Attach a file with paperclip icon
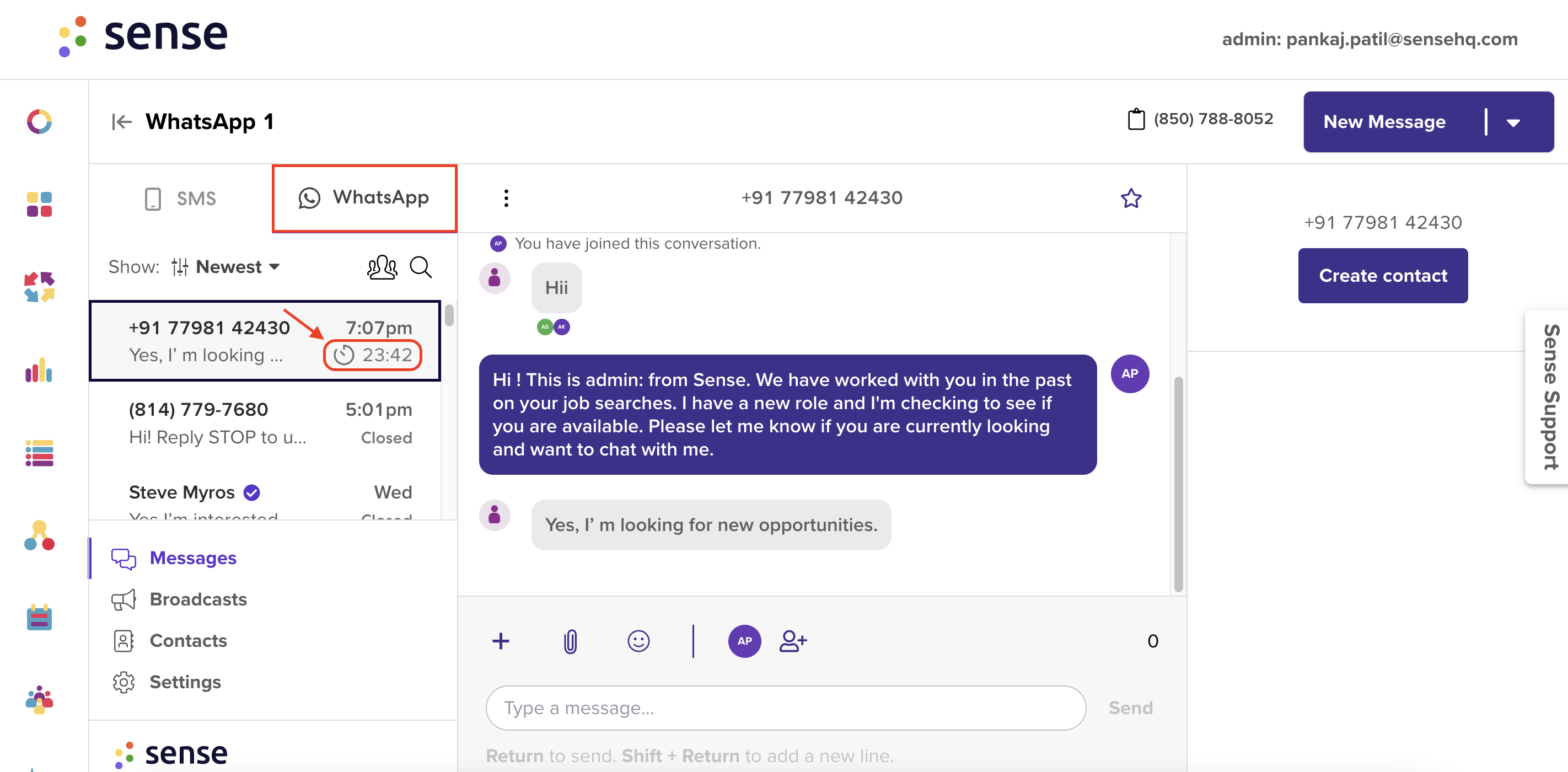Viewport: 1568px width, 772px height. [570, 641]
